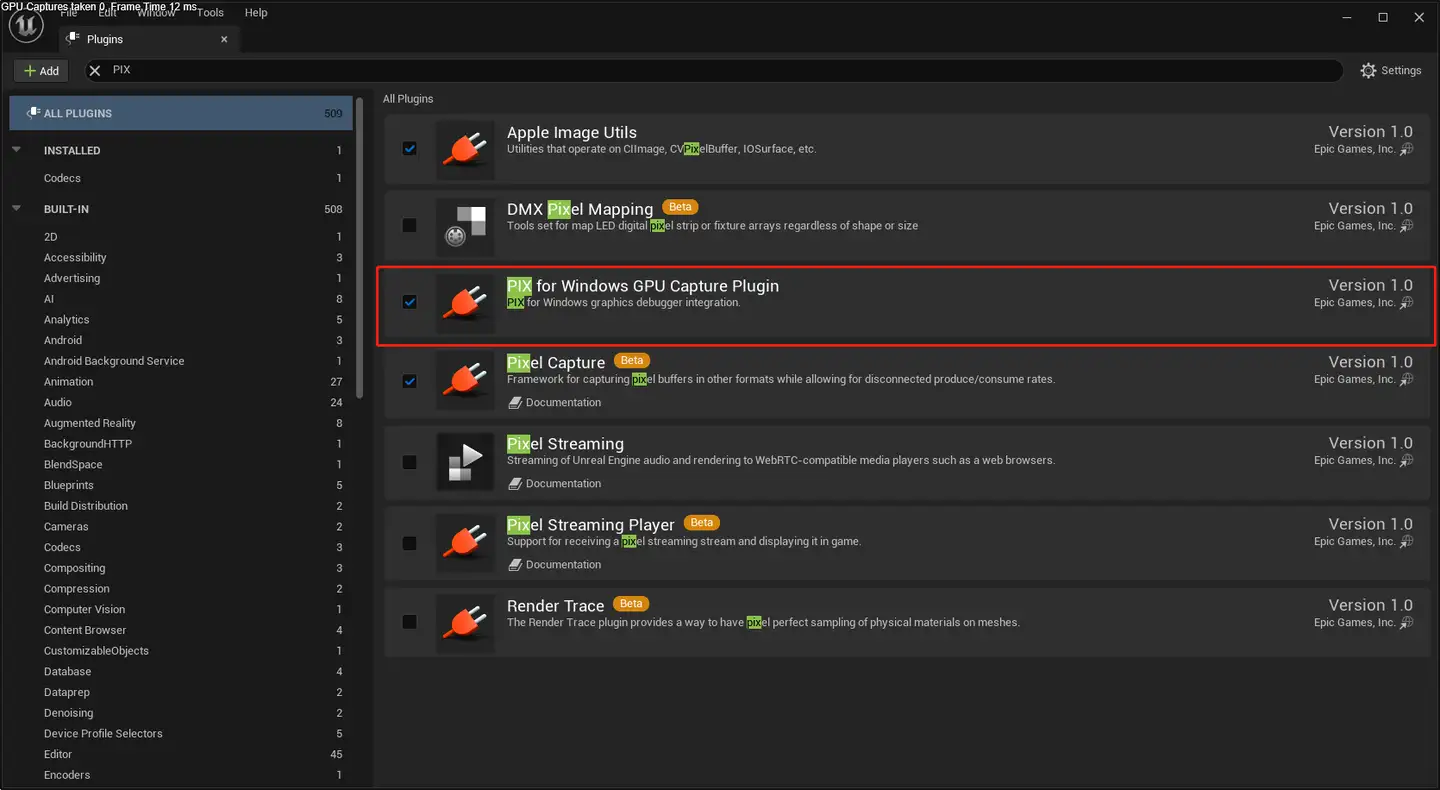The width and height of the screenshot is (1440, 790).
Task: Click the Apple Image Utils plug icon
Action: [465, 151]
